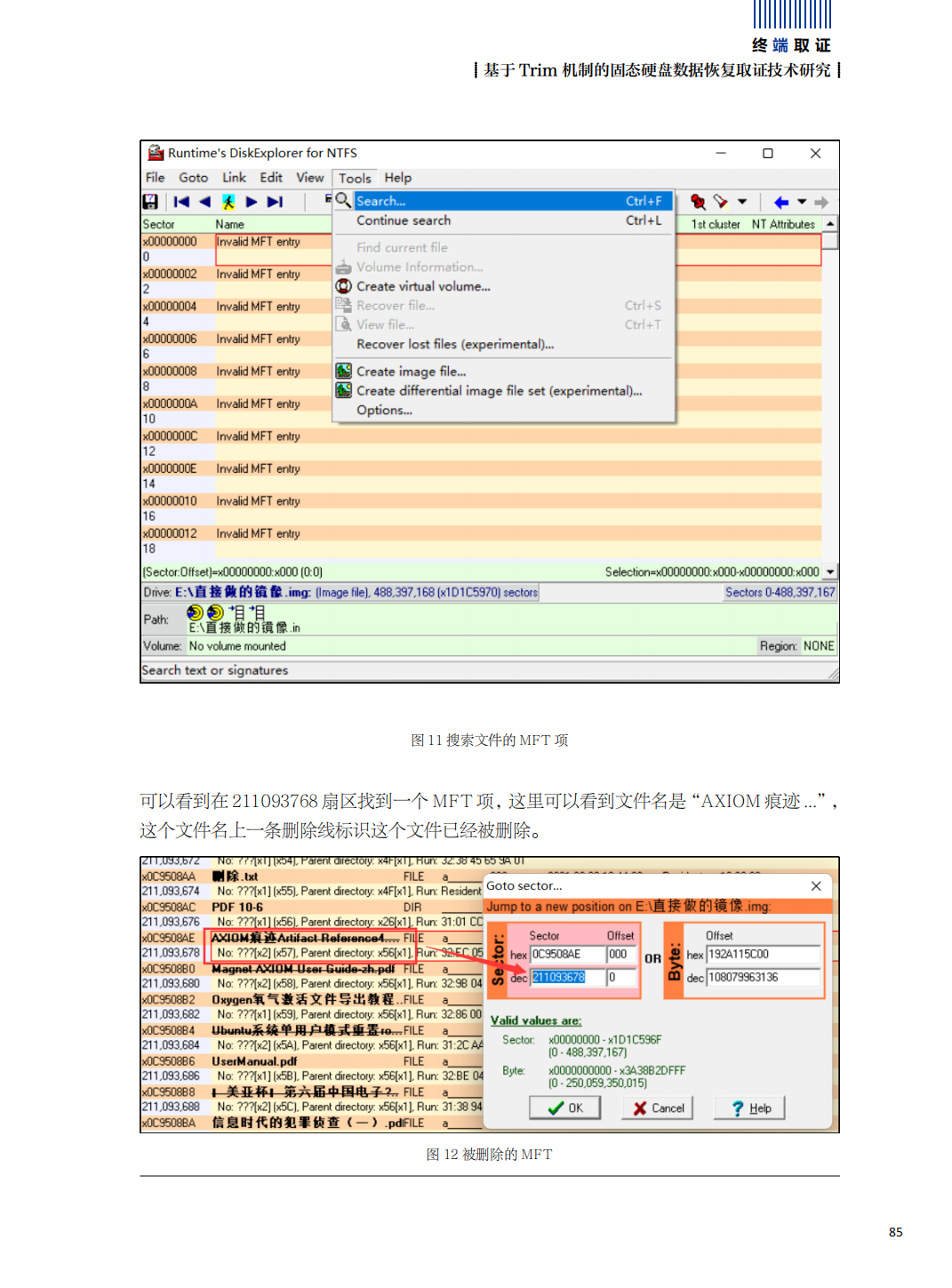Select Invalid MFT entry row at x00000002

[481, 281]
